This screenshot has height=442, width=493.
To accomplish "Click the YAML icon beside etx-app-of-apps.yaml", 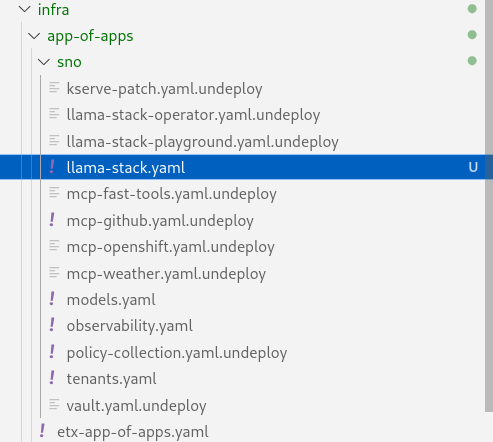I will (42, 430).
